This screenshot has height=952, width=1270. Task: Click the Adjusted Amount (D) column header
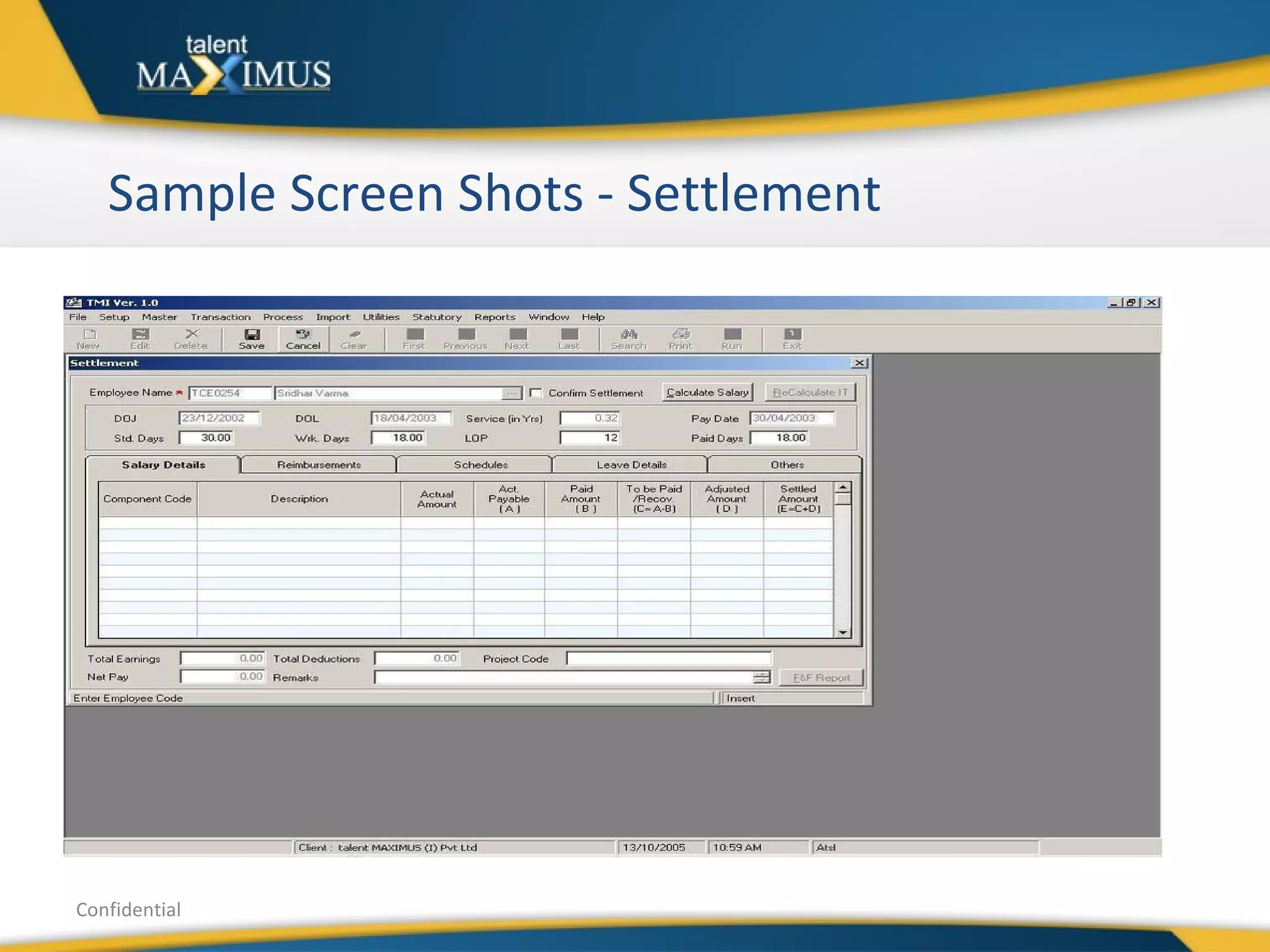727,499
